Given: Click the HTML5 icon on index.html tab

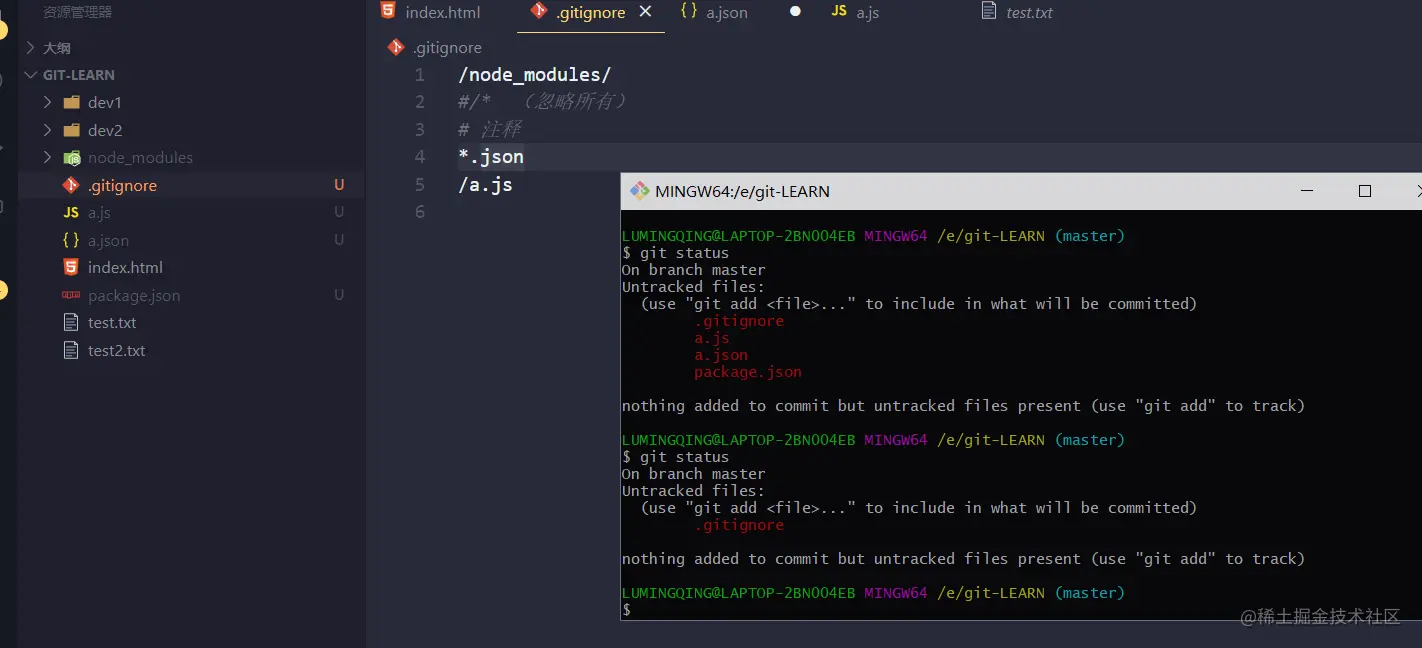Looking at the screenshot, I should (x=387, y=11).
